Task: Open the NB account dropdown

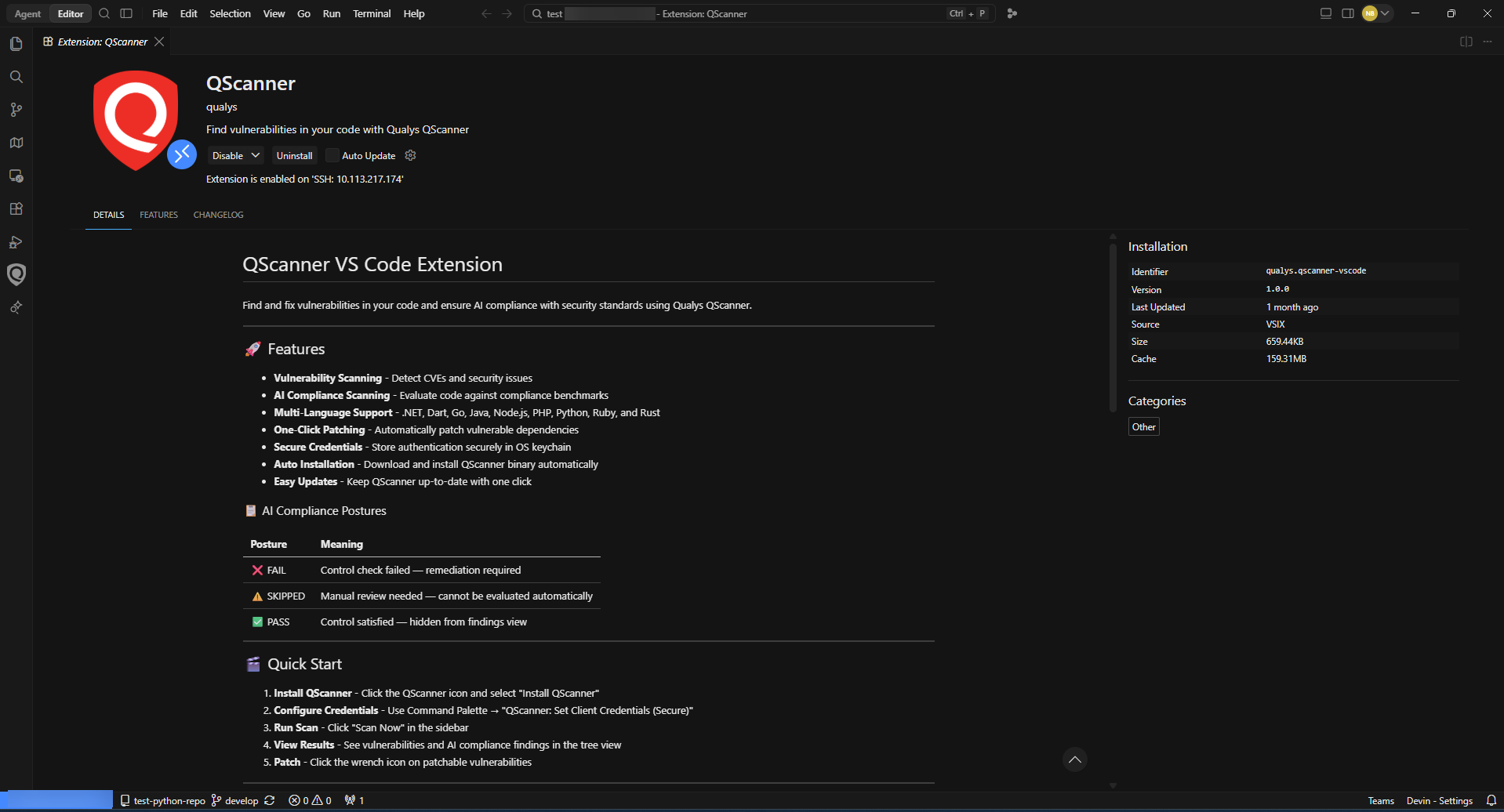Action: point(1377,13)
